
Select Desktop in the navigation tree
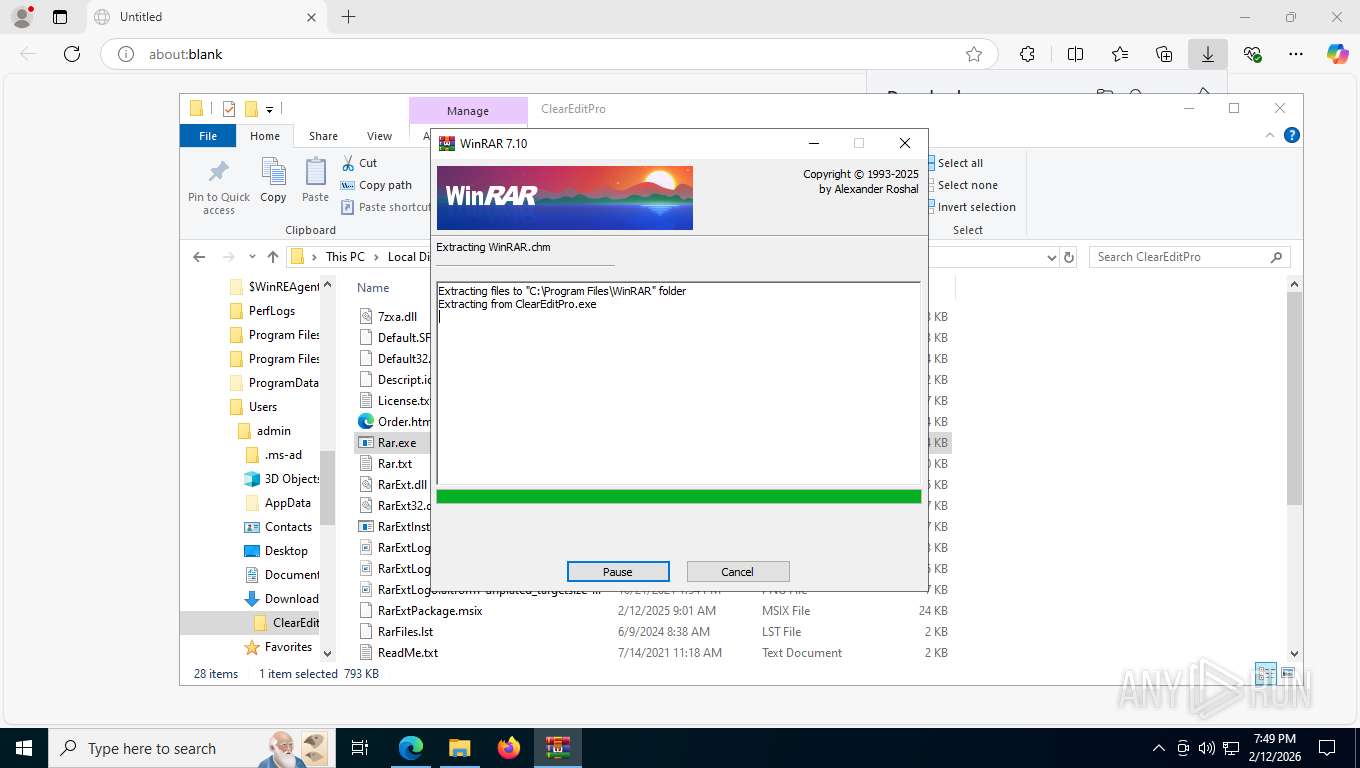point(286,551)
